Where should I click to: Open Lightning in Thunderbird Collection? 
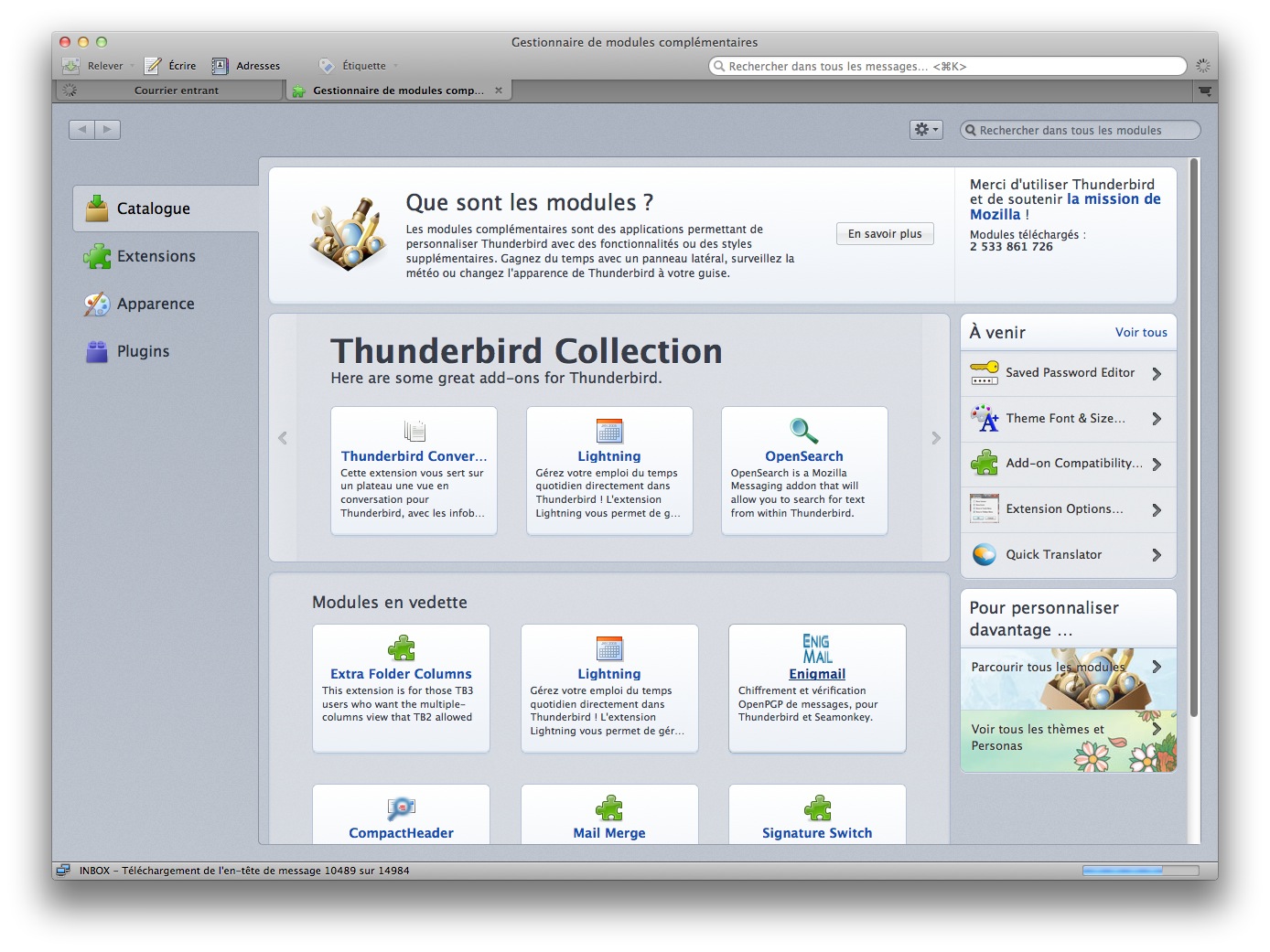pos(609,456)
